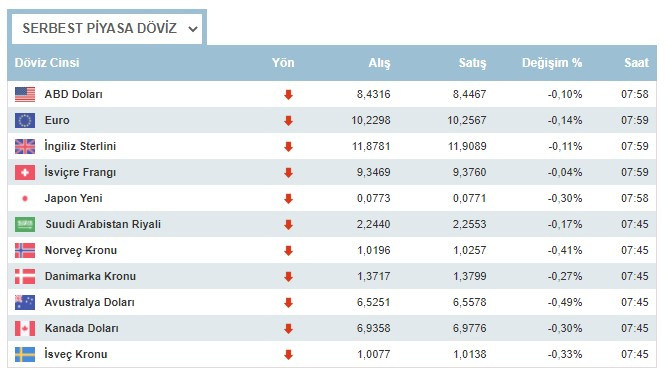Click the USA flag icon

click(x=25, y=94)
